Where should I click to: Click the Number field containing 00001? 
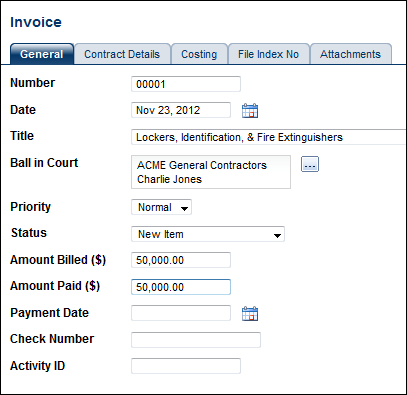[186, 84]
